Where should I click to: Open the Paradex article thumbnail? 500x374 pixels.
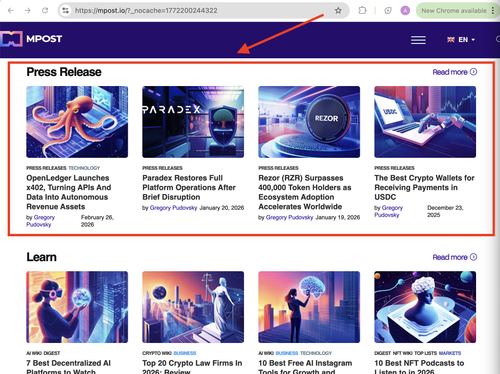pos(193,122)
